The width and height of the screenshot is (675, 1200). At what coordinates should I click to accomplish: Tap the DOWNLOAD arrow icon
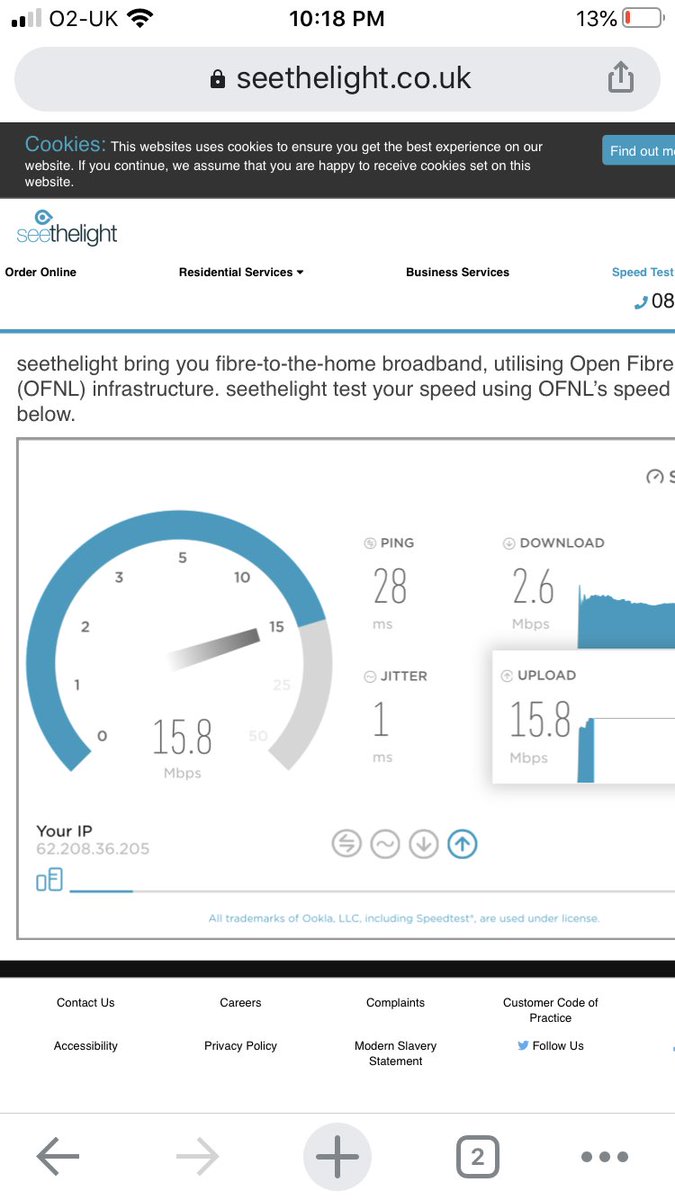pos(509,543)
